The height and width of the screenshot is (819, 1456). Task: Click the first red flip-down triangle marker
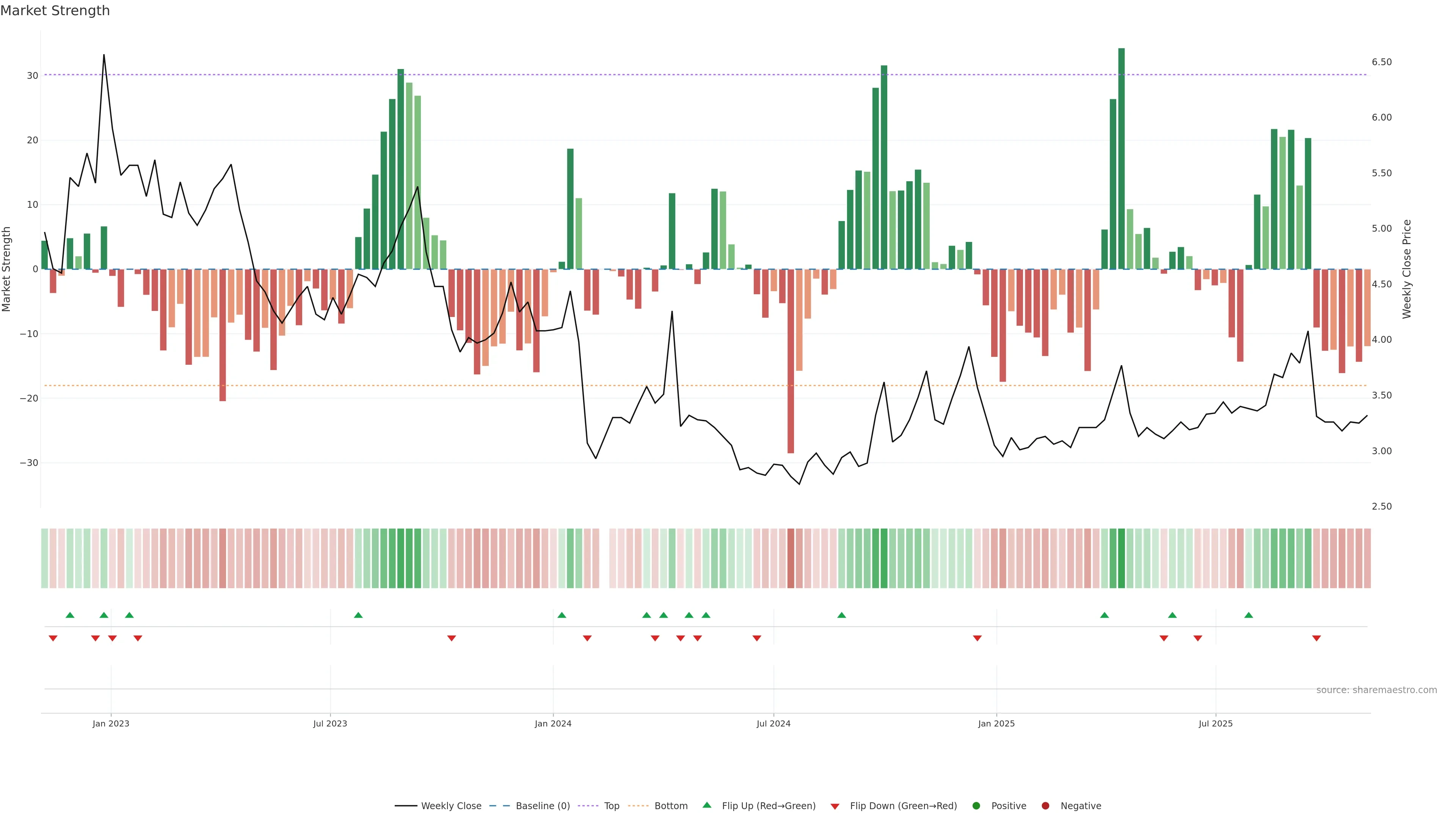click(x=53, y=638)
